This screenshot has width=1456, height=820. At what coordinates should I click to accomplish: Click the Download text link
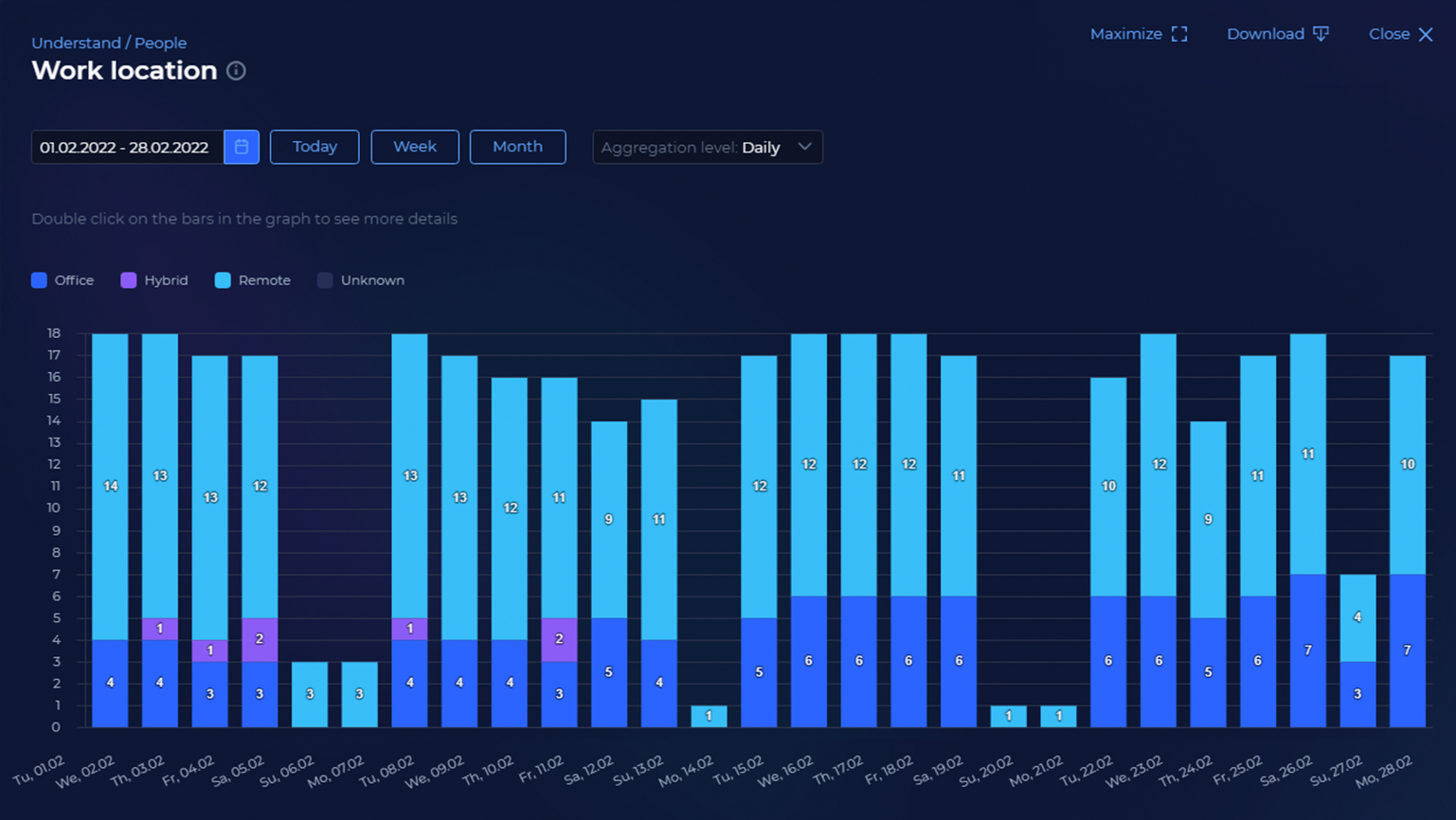pyautogui.click(x=1266, y=34)
